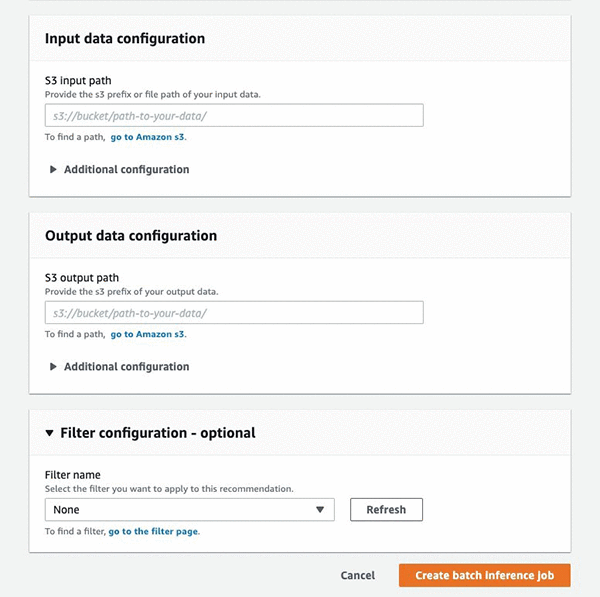
Task: Follow the Amazon S3 link below output path
Action: [147, 334]
